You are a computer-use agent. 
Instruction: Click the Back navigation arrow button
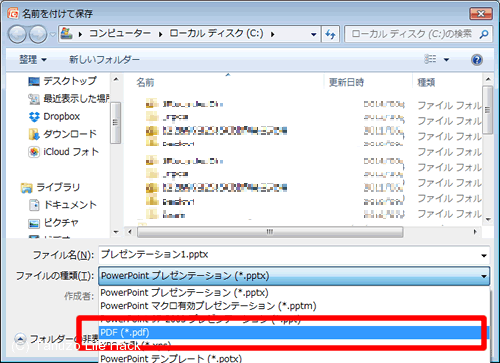pyautogui.click(x=17, y=34)
